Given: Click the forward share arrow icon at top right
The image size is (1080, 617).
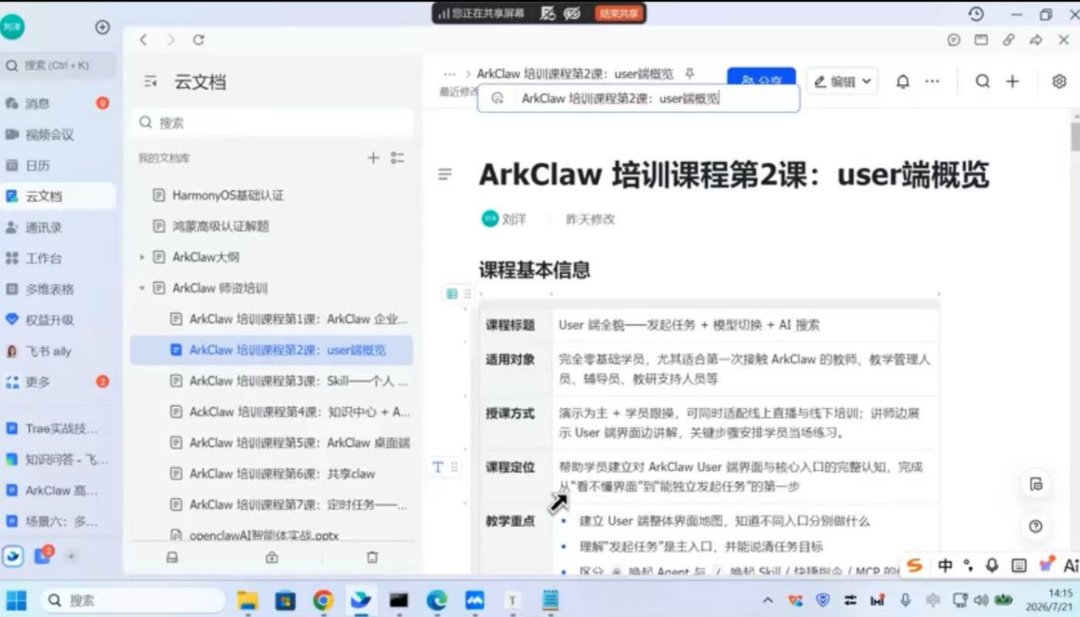Looking at the screenshot, I should click(x=1036, y=40).
